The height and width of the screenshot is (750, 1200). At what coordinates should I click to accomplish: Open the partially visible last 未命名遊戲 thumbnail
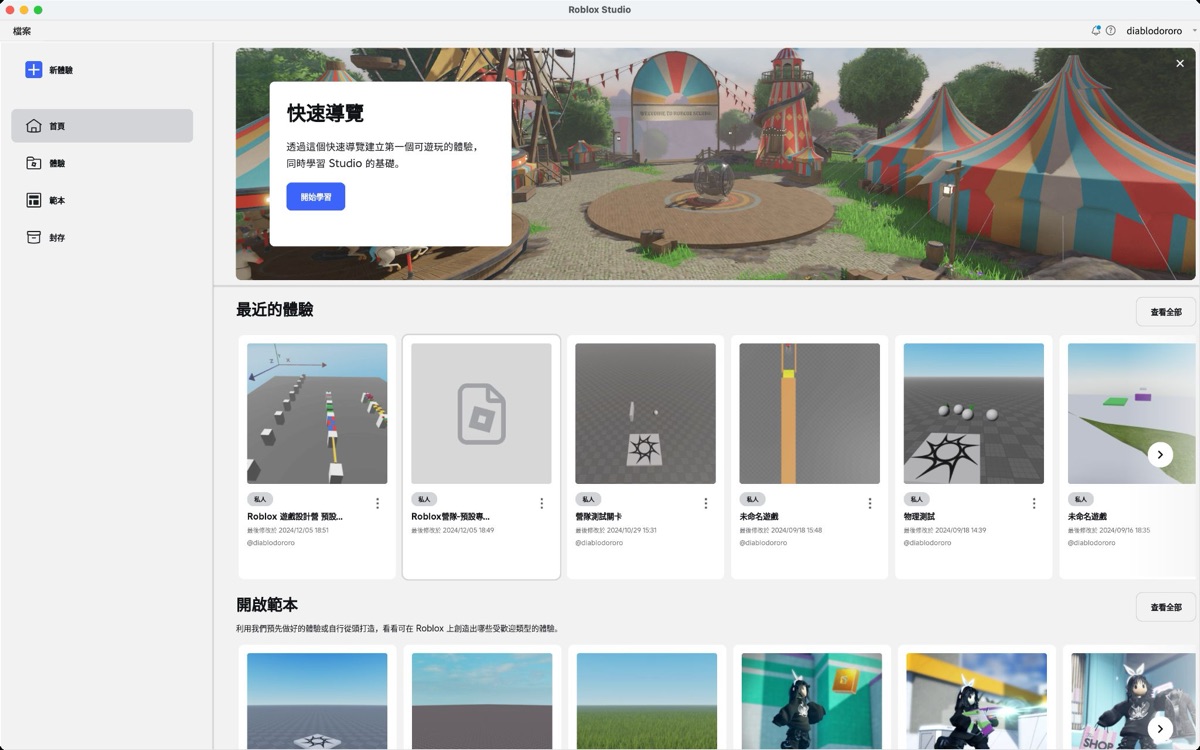coord(1131,414)
